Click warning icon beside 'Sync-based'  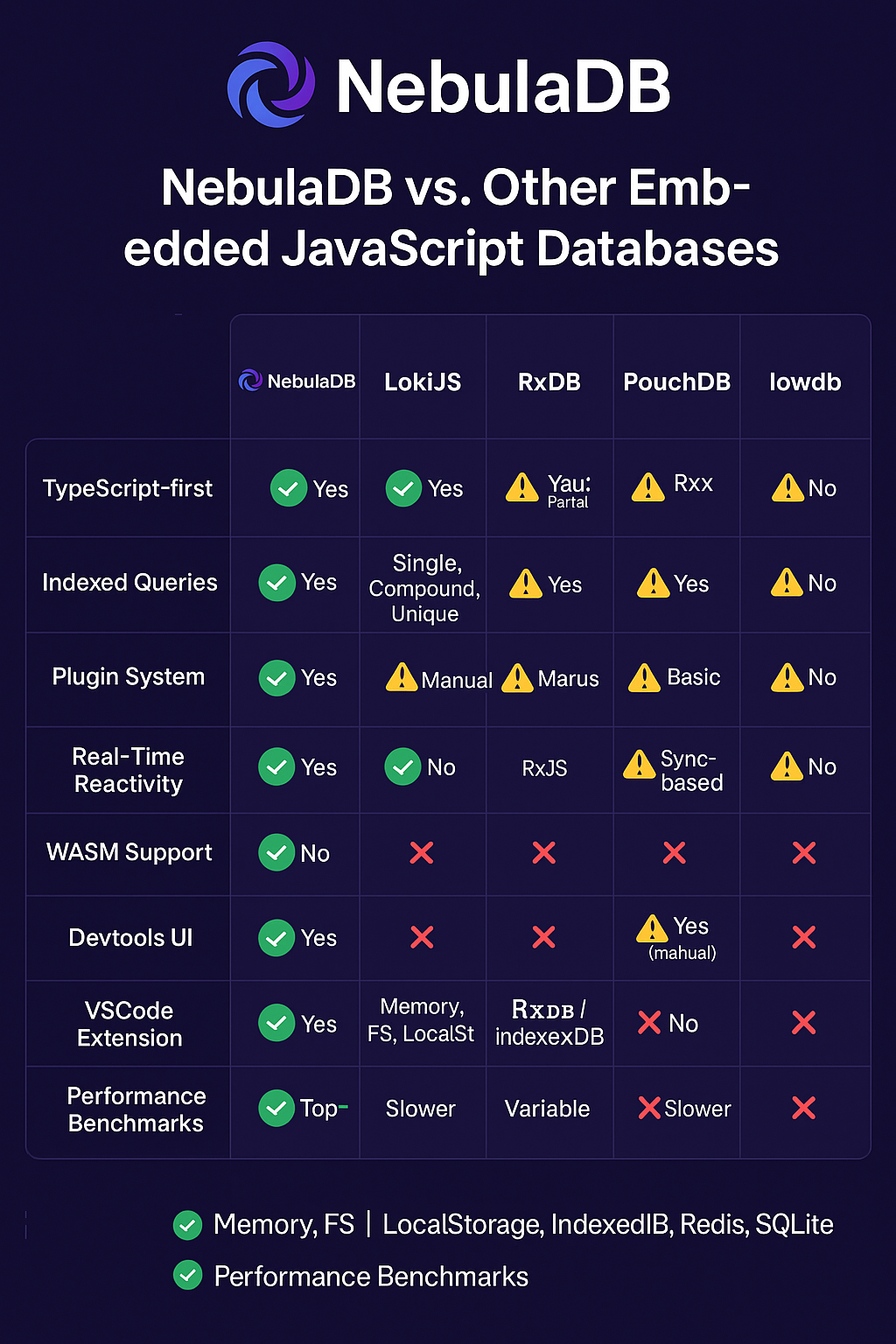(x=640, y=764)
